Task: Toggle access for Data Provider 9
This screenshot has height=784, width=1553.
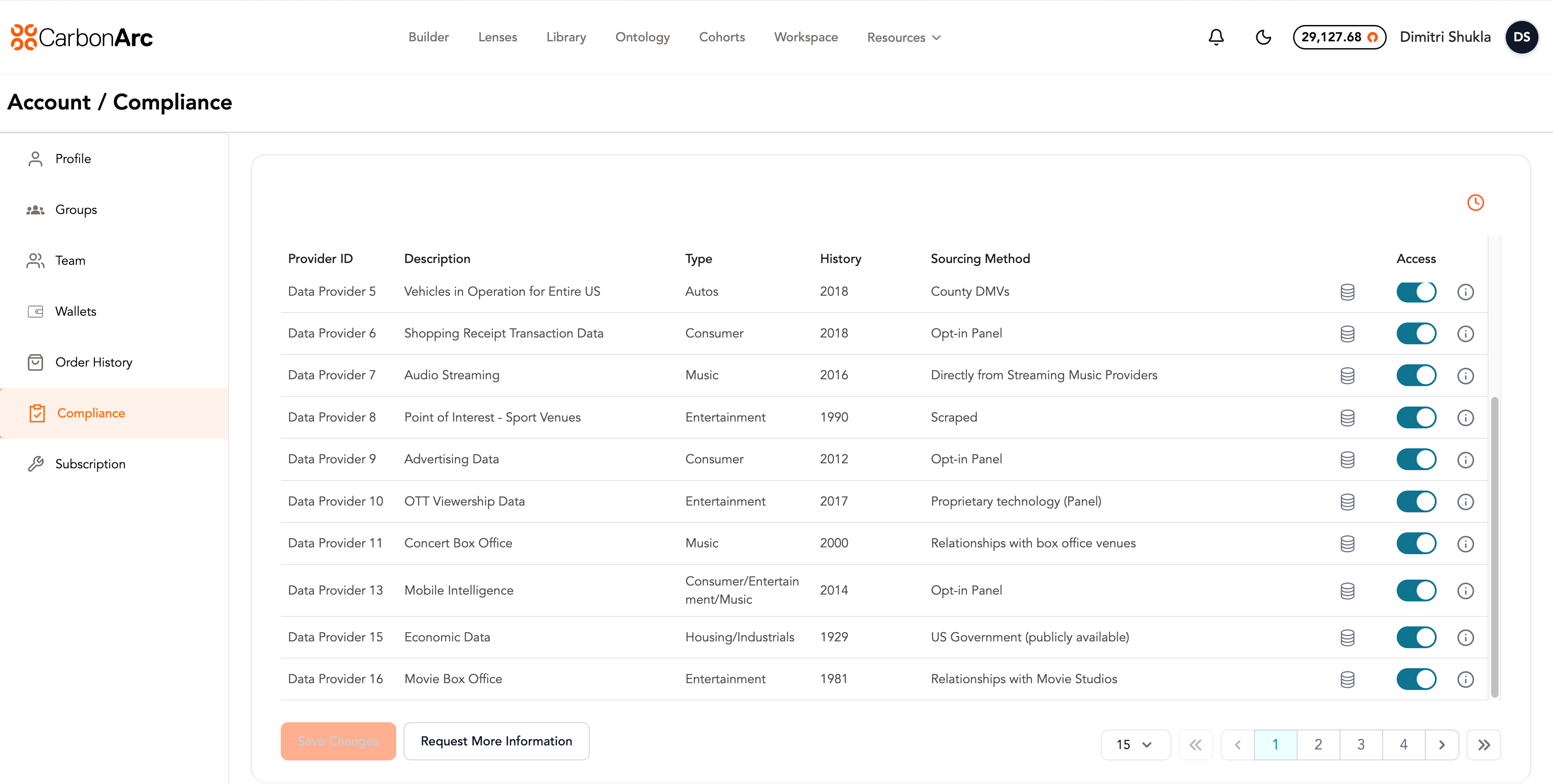Action: 1416,460
